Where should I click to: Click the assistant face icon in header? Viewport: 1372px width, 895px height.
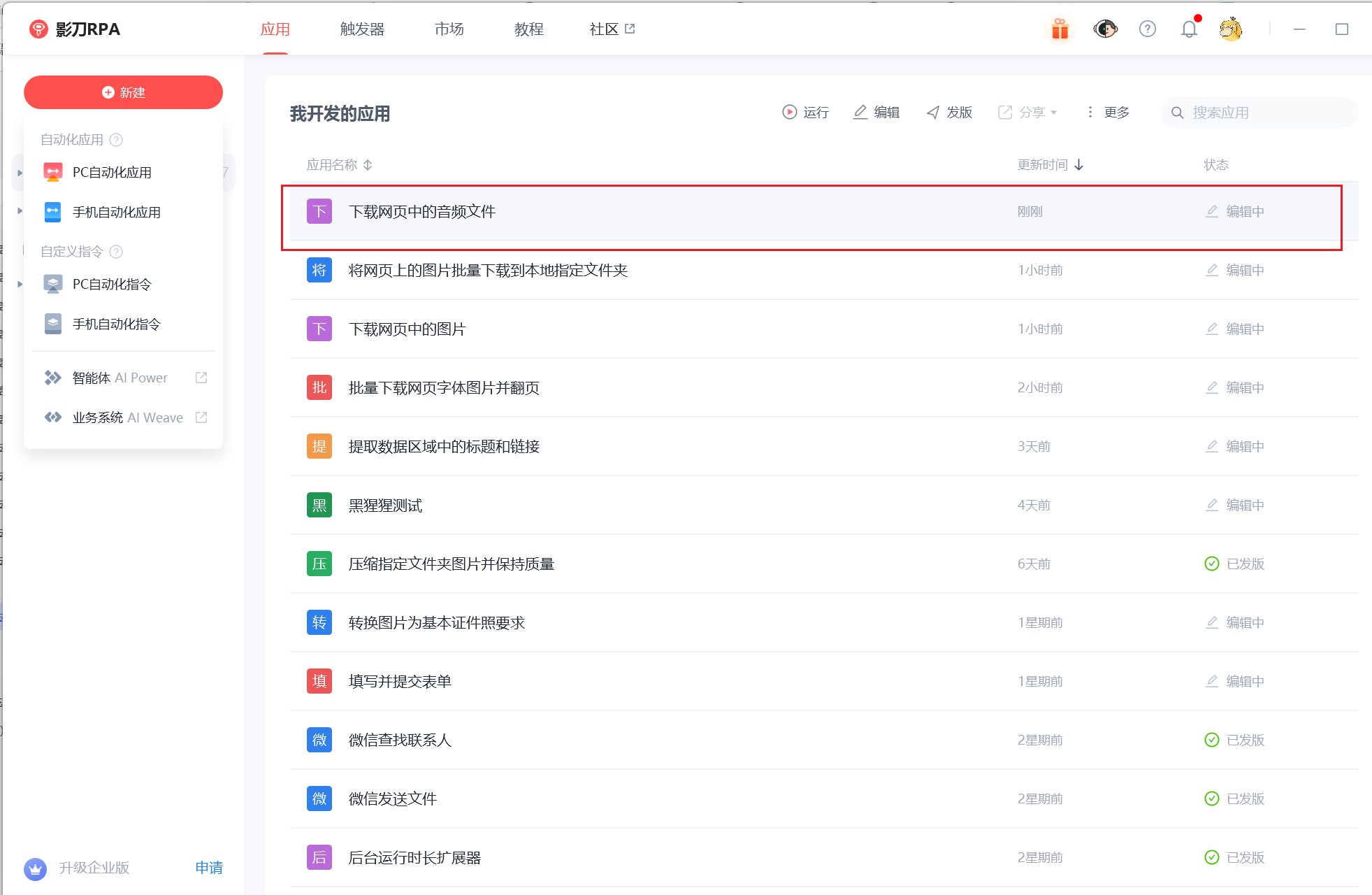coord(1105,29)
